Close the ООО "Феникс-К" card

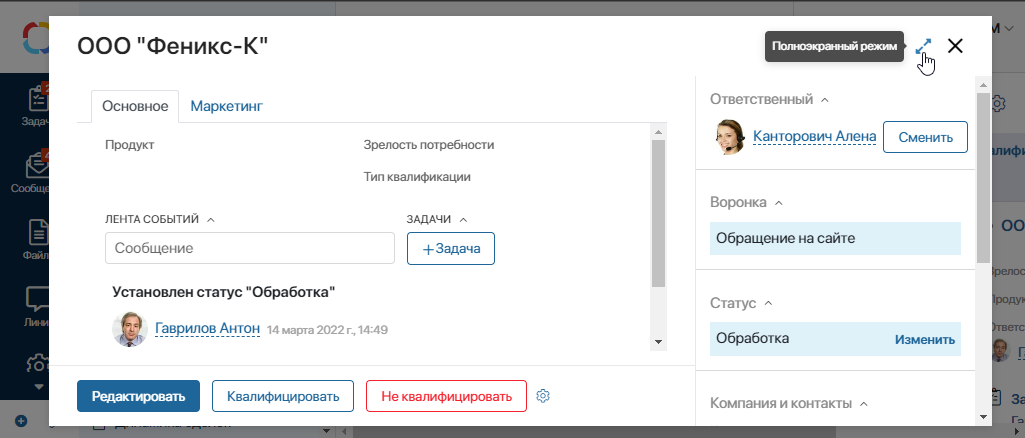(955, 46)
